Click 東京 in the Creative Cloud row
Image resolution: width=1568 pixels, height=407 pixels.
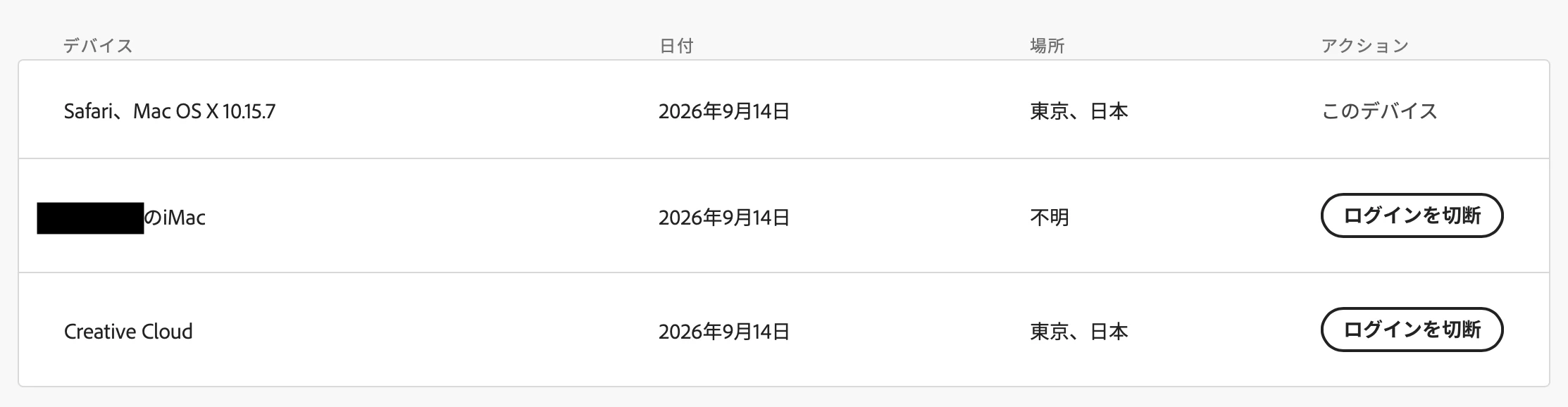click(1050, 332)
